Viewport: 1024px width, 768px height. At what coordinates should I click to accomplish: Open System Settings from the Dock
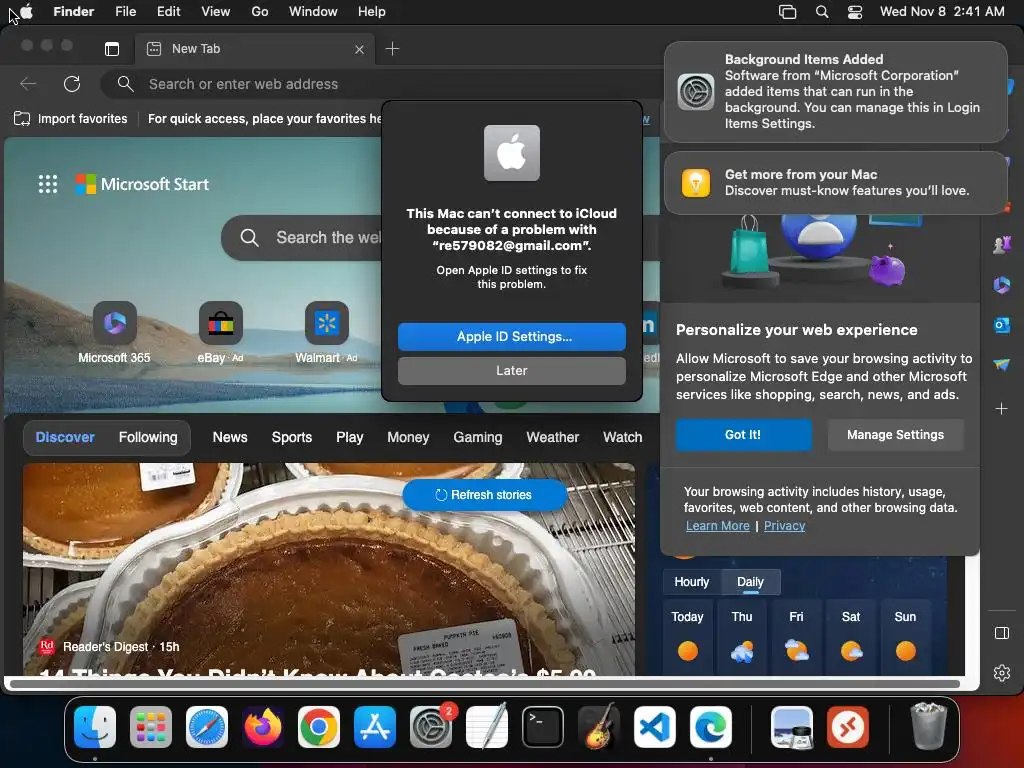point(431,727)
